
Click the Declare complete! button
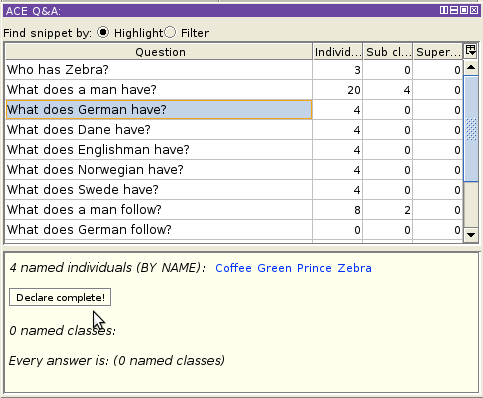pyautogui.click(x=60, y=297)
